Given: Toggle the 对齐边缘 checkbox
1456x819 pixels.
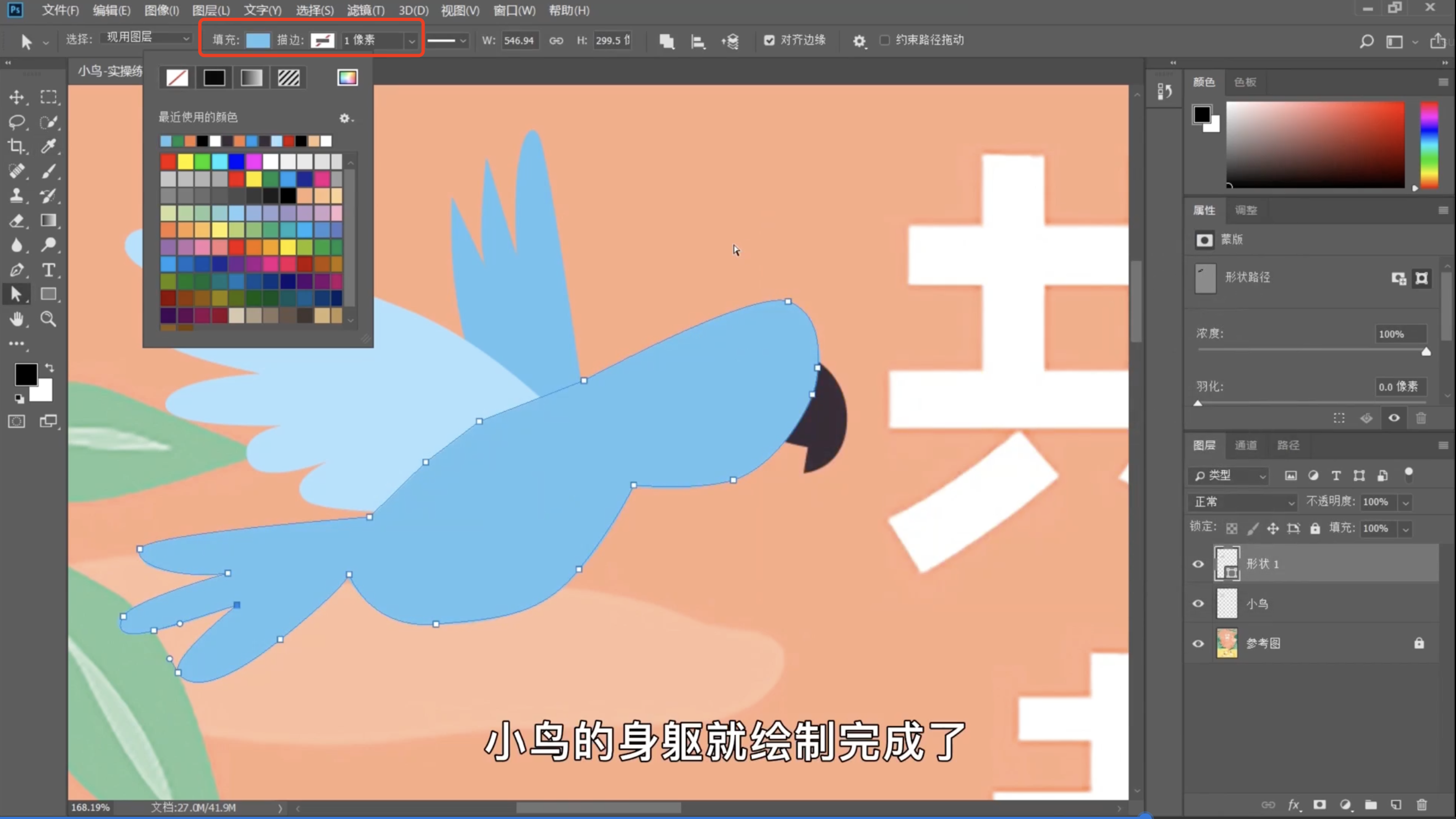Looking at the screenshot, I should [769, 40].
